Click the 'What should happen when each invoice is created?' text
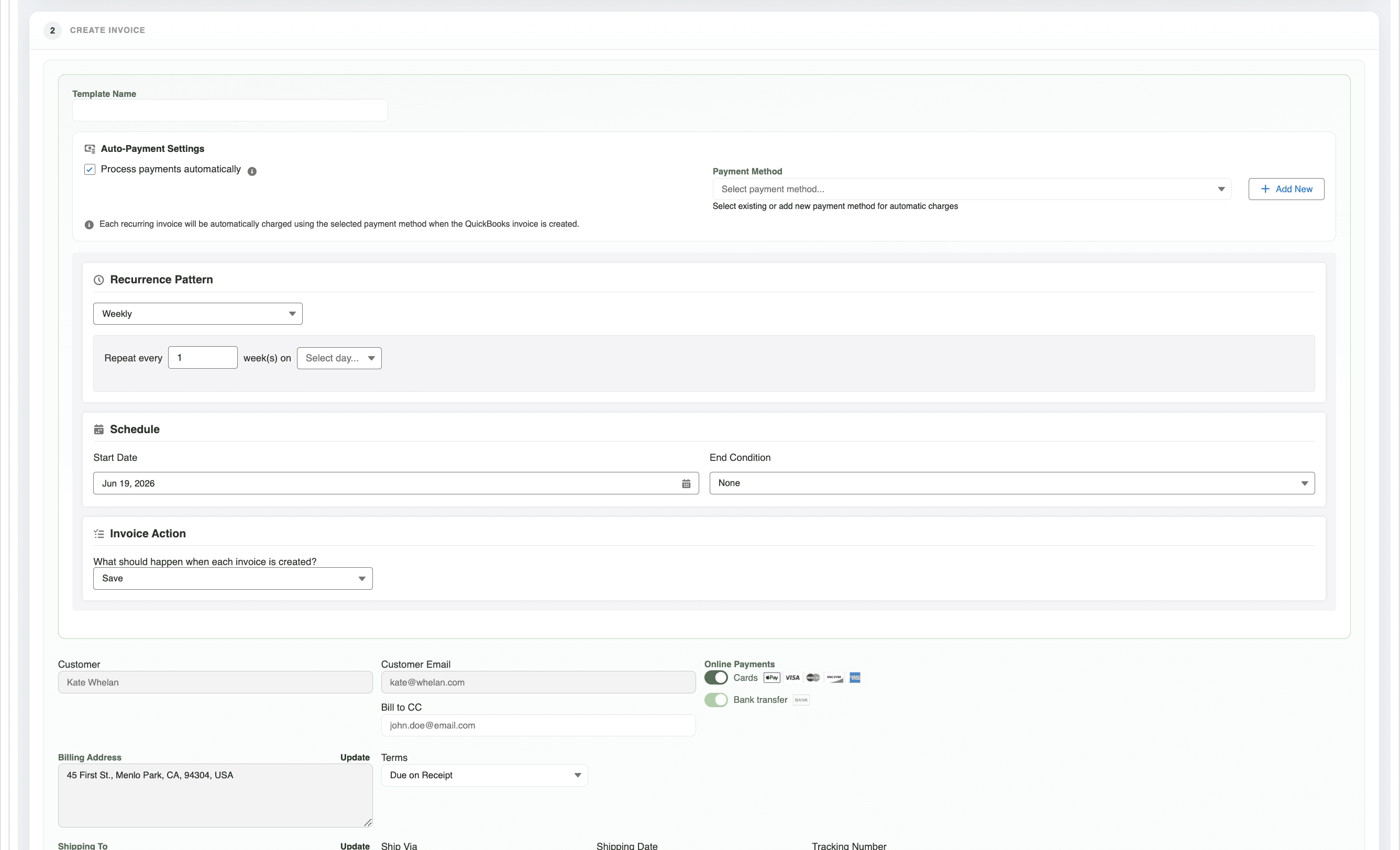The width and height of the screenshot is (1400, 850). click(x=205, y=561)
